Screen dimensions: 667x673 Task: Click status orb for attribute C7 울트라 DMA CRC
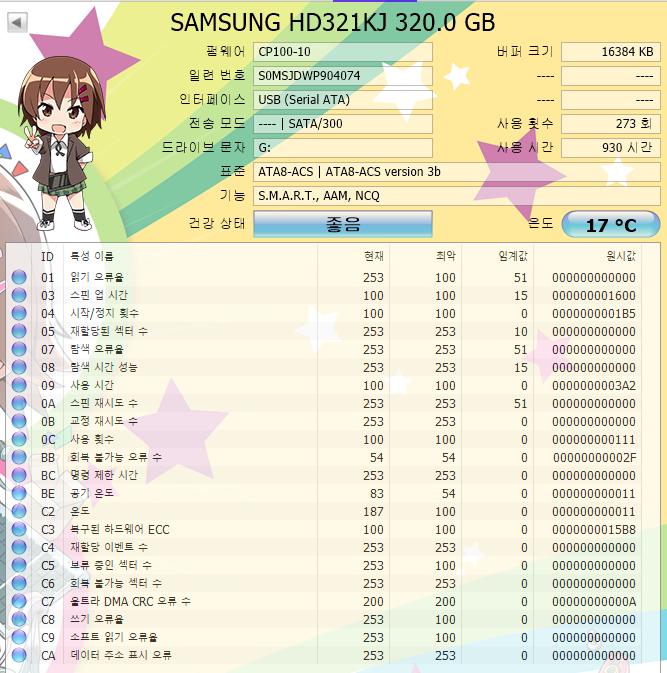click(19, 602)
